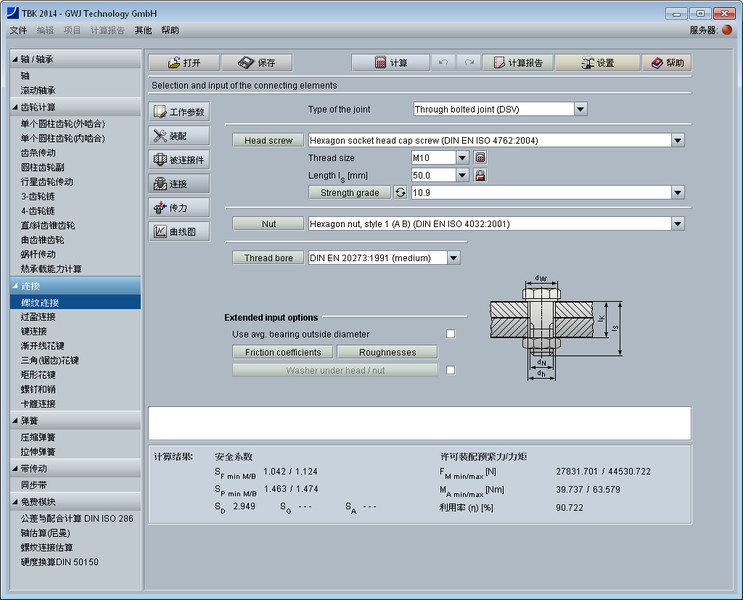Image resolution: width=743 pixels, height=600 pixels.
Task: Open the 计算报告 report button
Action: pos(516,62)
